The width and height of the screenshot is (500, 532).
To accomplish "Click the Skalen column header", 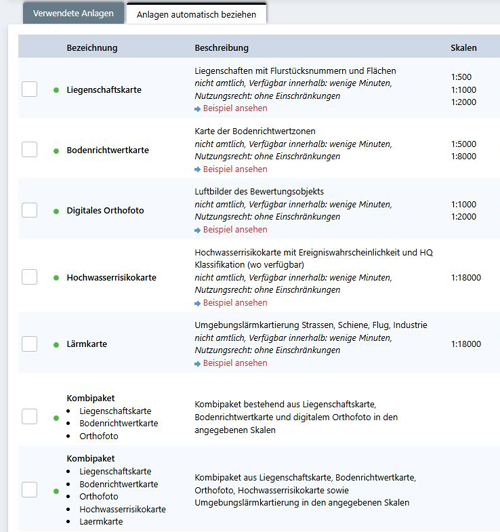I will coord(463,48).
